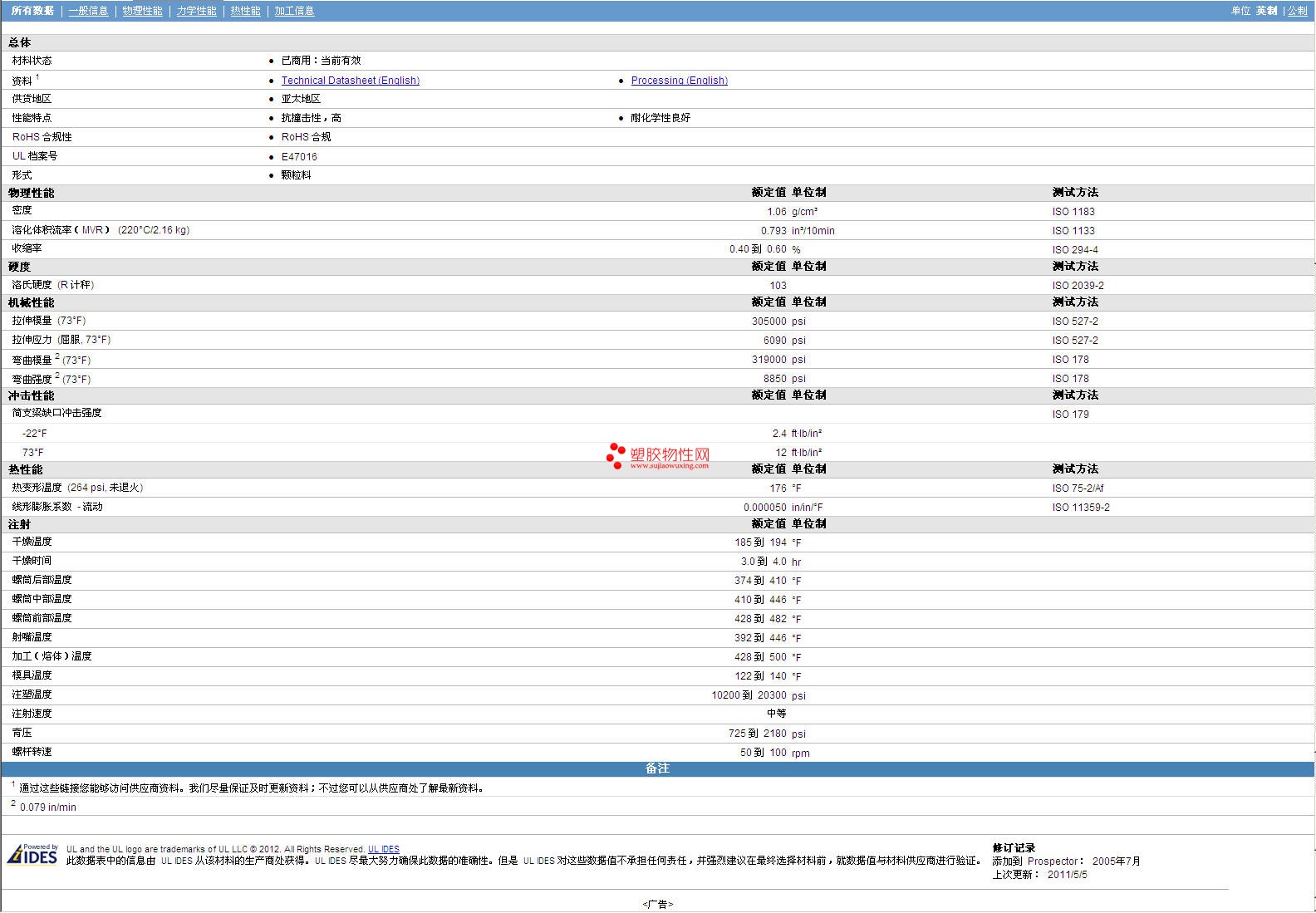1316x913 pixels.
Task: Click the Powered by IDES logo
Action: click(32, 855)
